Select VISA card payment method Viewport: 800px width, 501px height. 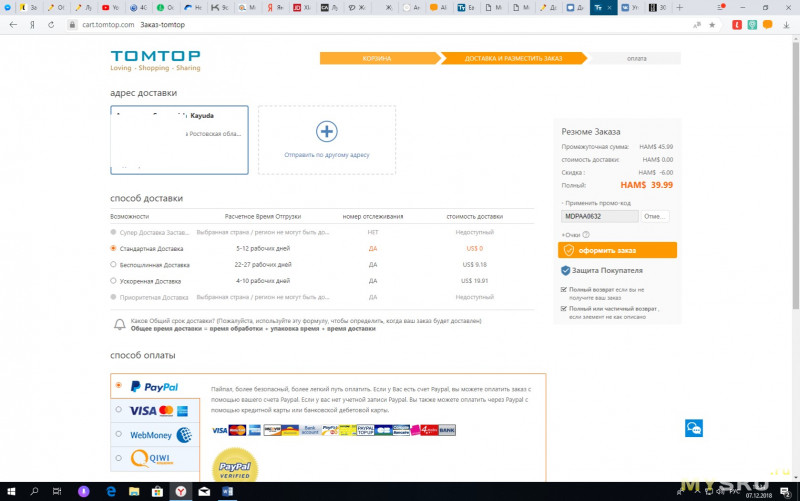coord(118,409)
